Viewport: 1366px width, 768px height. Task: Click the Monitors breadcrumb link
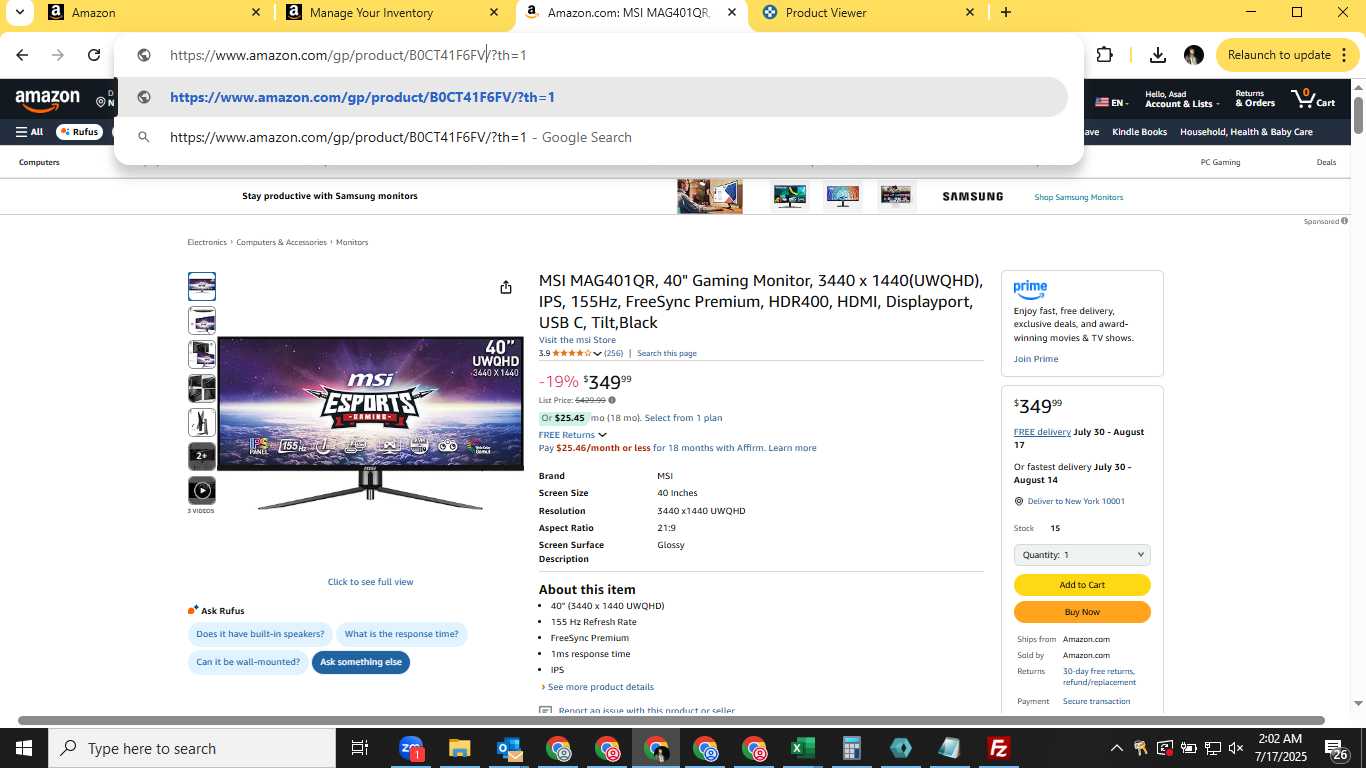tap(352, 242)
